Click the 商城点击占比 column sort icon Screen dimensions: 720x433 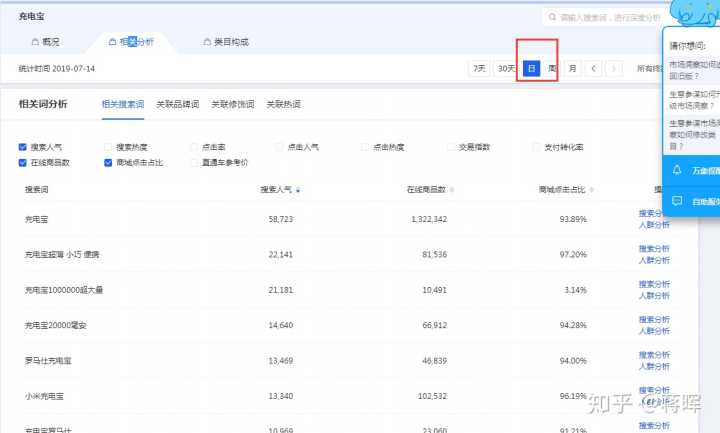[591, 189]
